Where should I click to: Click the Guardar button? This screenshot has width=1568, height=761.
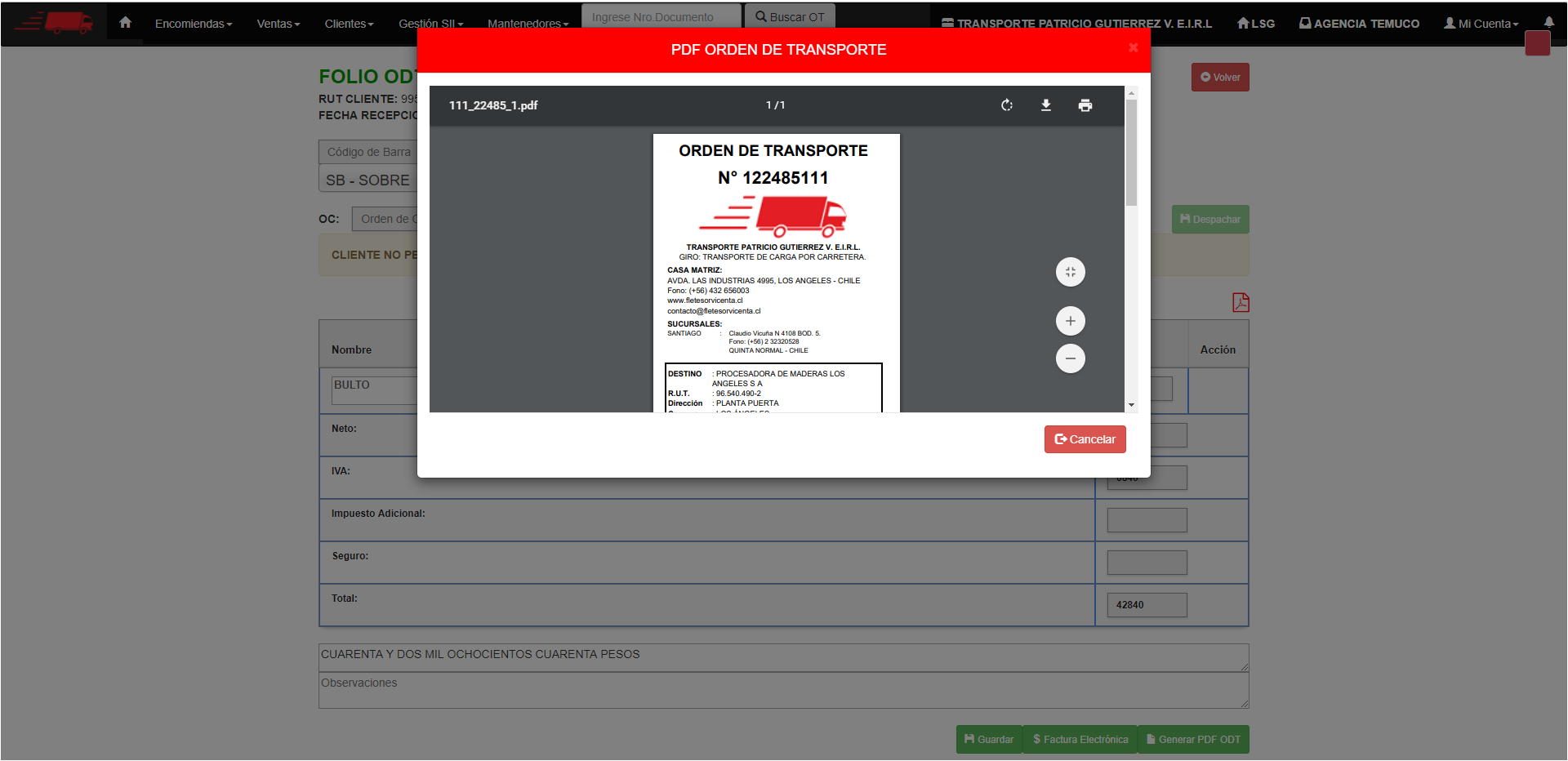[989, 739]
